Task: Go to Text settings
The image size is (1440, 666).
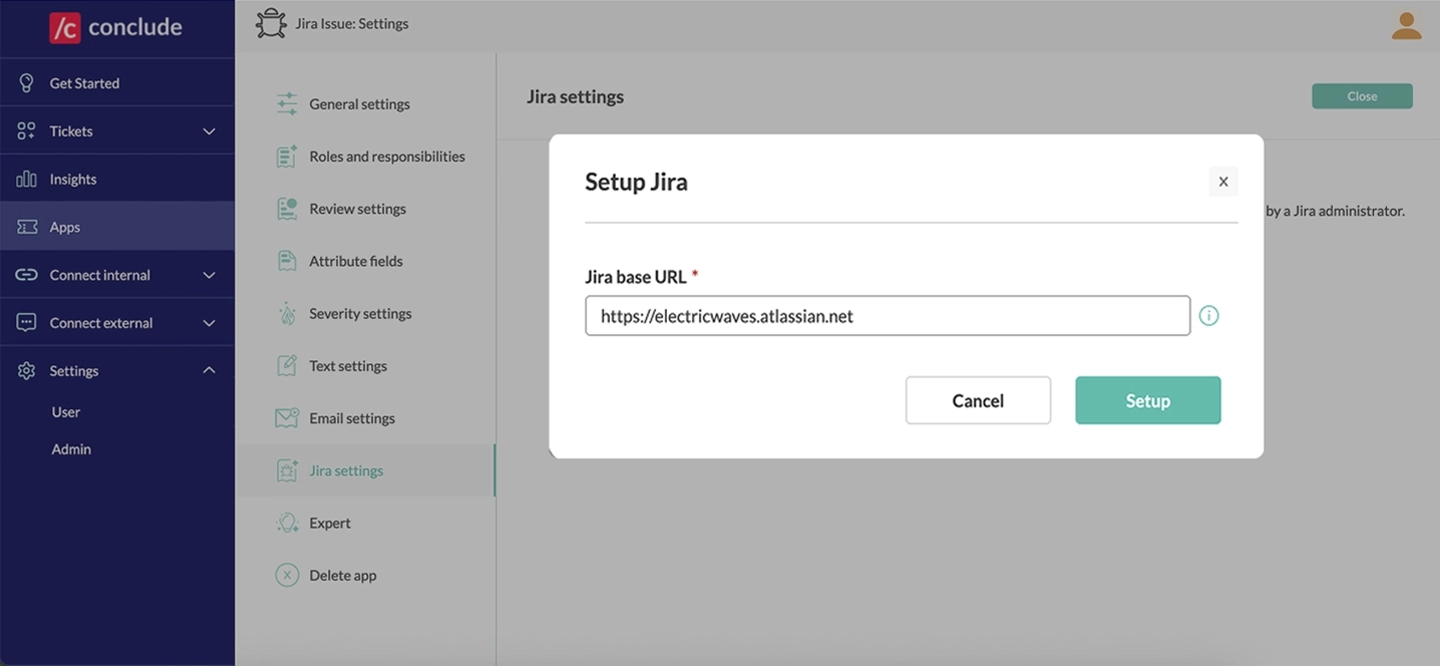Action: 348,366
